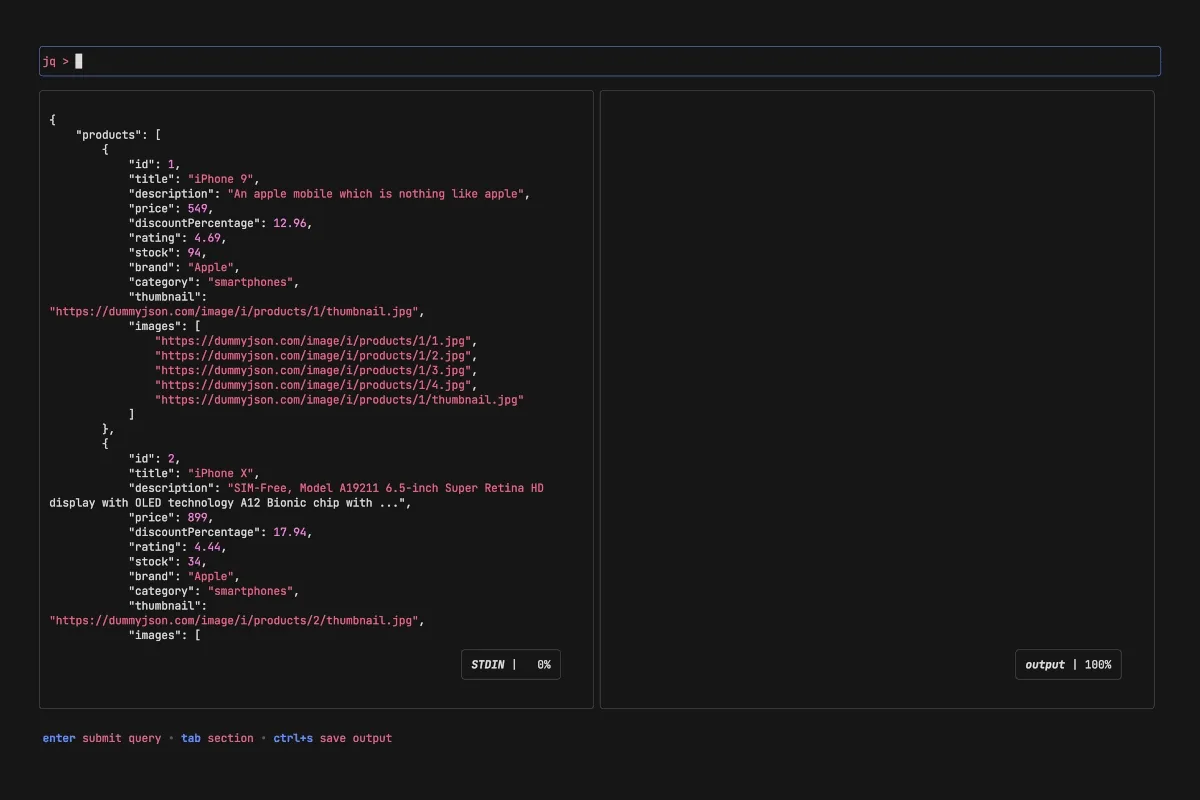The height and width of the screenshot is (800, 1200).
Task: Click the 'ctrl+s save output' hint
Action: [x=332, y=738]
